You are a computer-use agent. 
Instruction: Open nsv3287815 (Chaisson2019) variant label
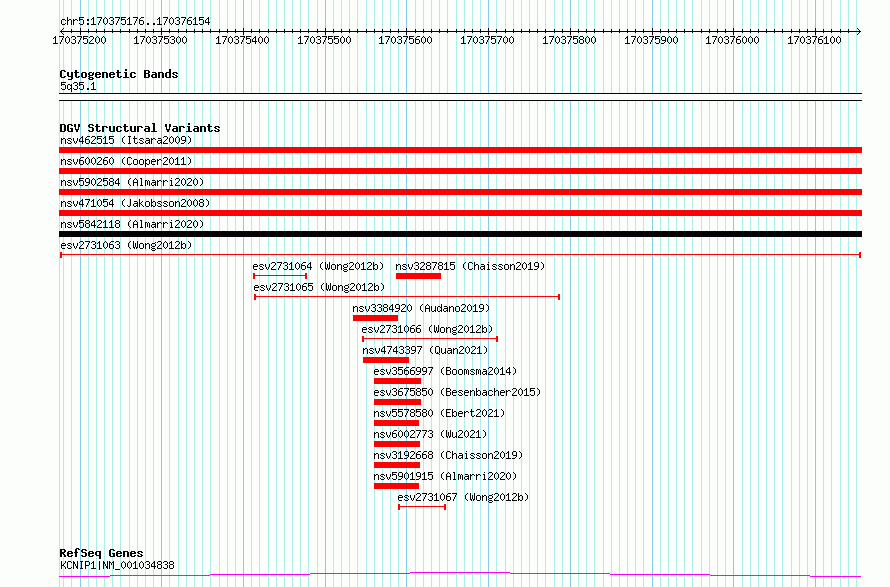tap(470, 266)
